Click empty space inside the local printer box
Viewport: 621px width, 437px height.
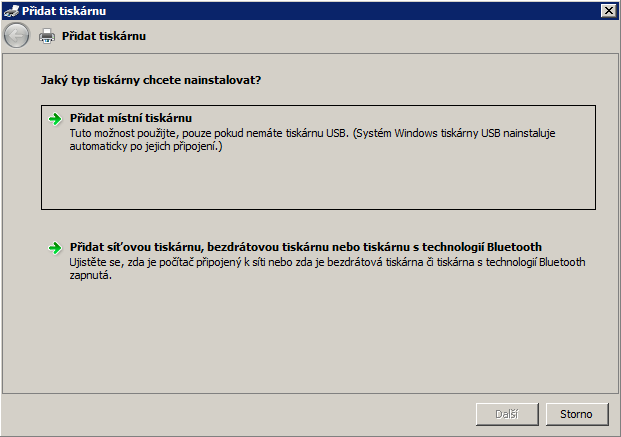tap(317, 180)
